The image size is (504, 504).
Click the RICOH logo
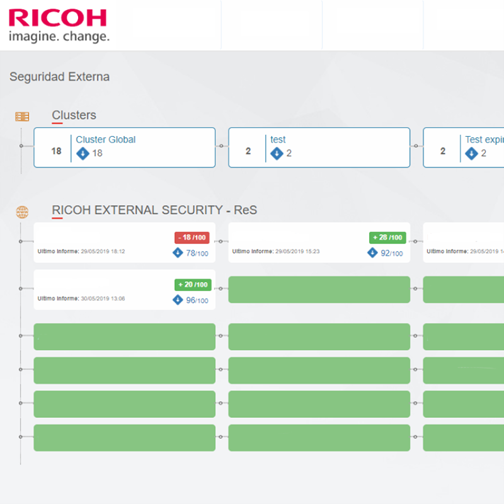click(59, 26)
